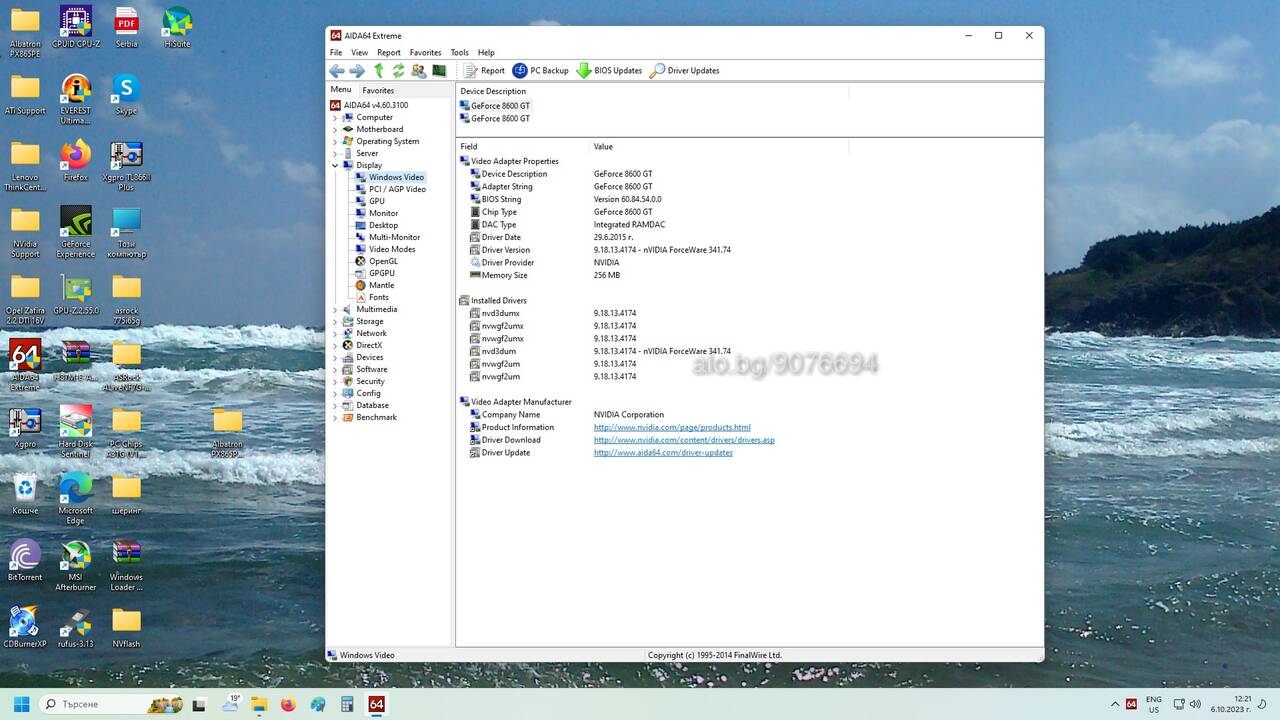Image resolution: width=1280 pixels, height=720 pixels.
Task: Expand the Computer tree node
Action: point(335,117)
